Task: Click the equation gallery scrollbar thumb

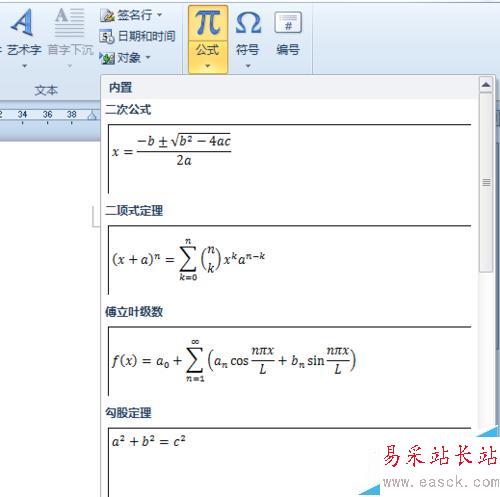Action: [486, 183]
